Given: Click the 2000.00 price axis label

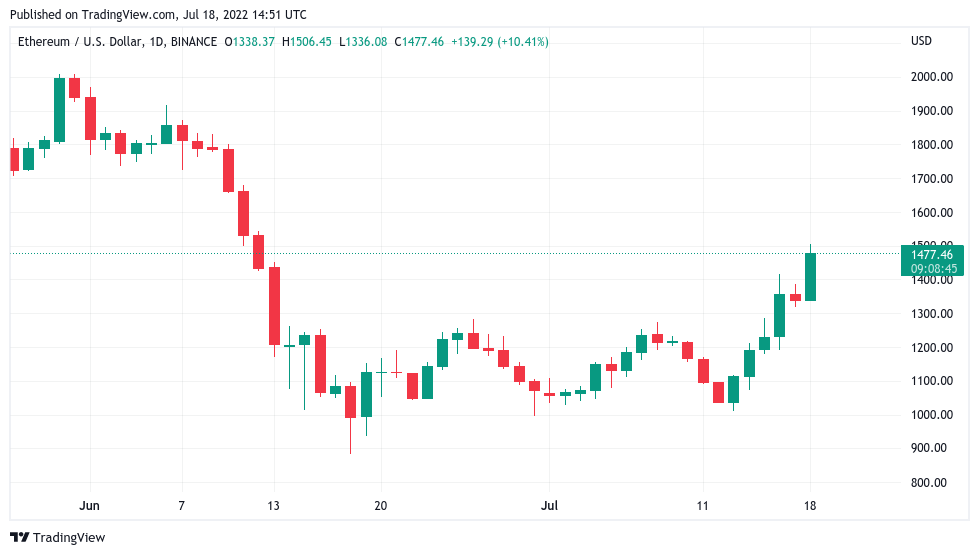Looking at the screenshot, I should (x=932, y=77).
